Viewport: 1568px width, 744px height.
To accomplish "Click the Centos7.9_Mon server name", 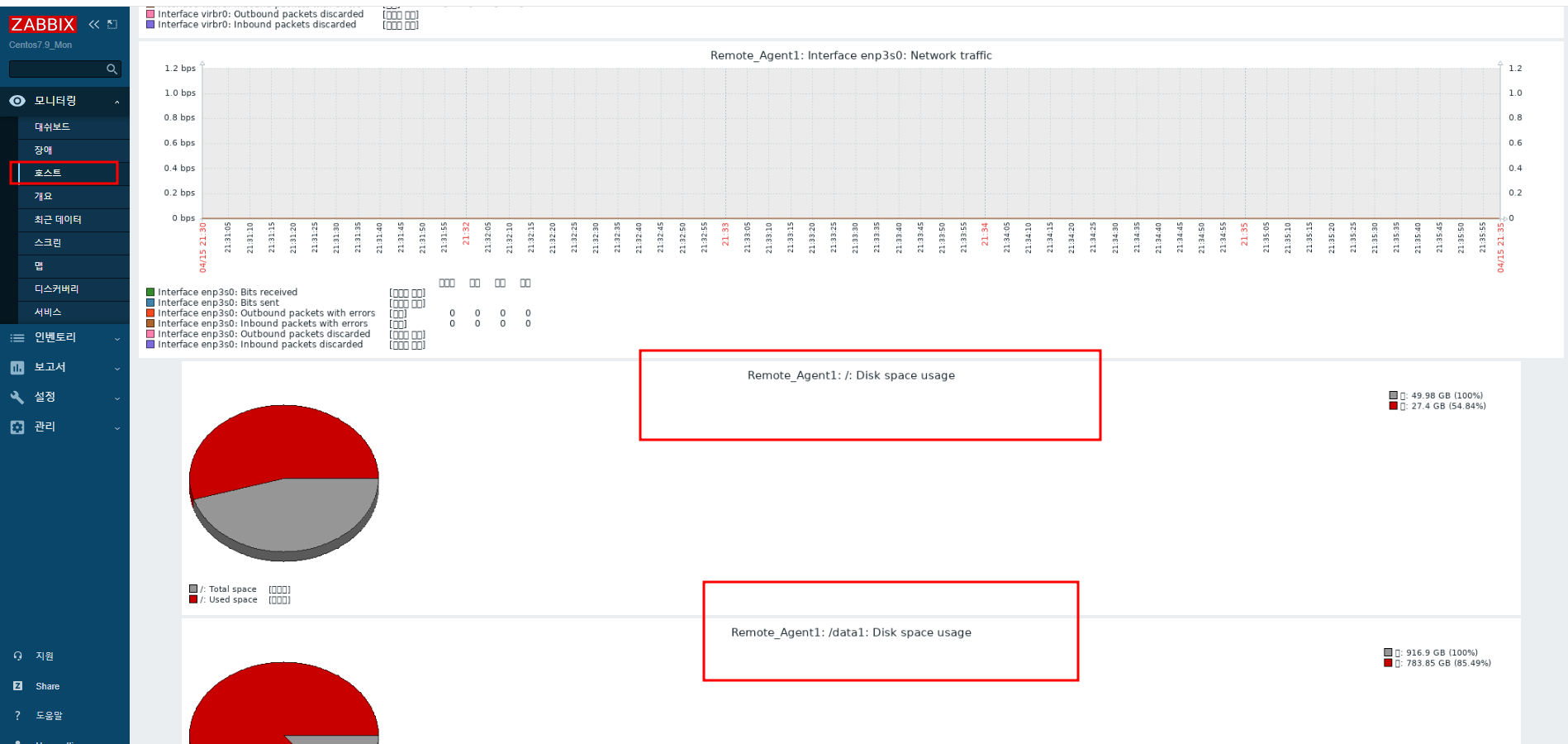I will pos(40,45).
